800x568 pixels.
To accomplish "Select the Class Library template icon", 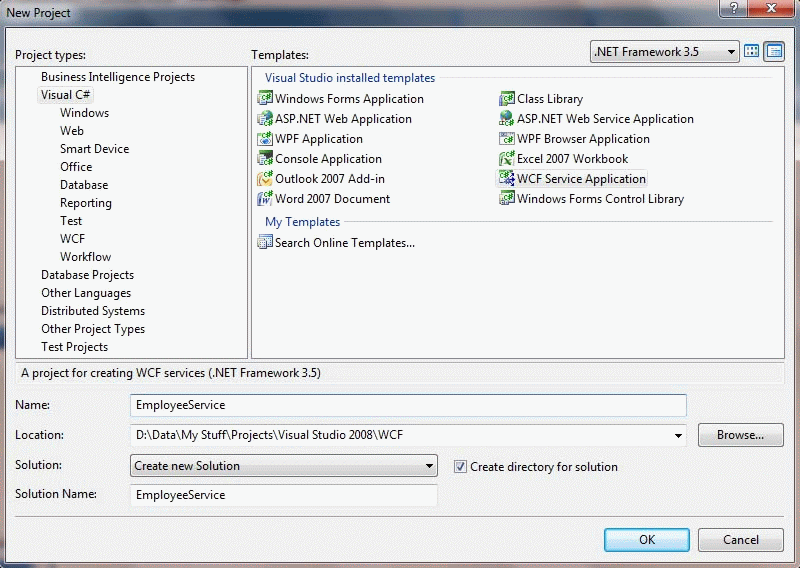I will 507,98.
